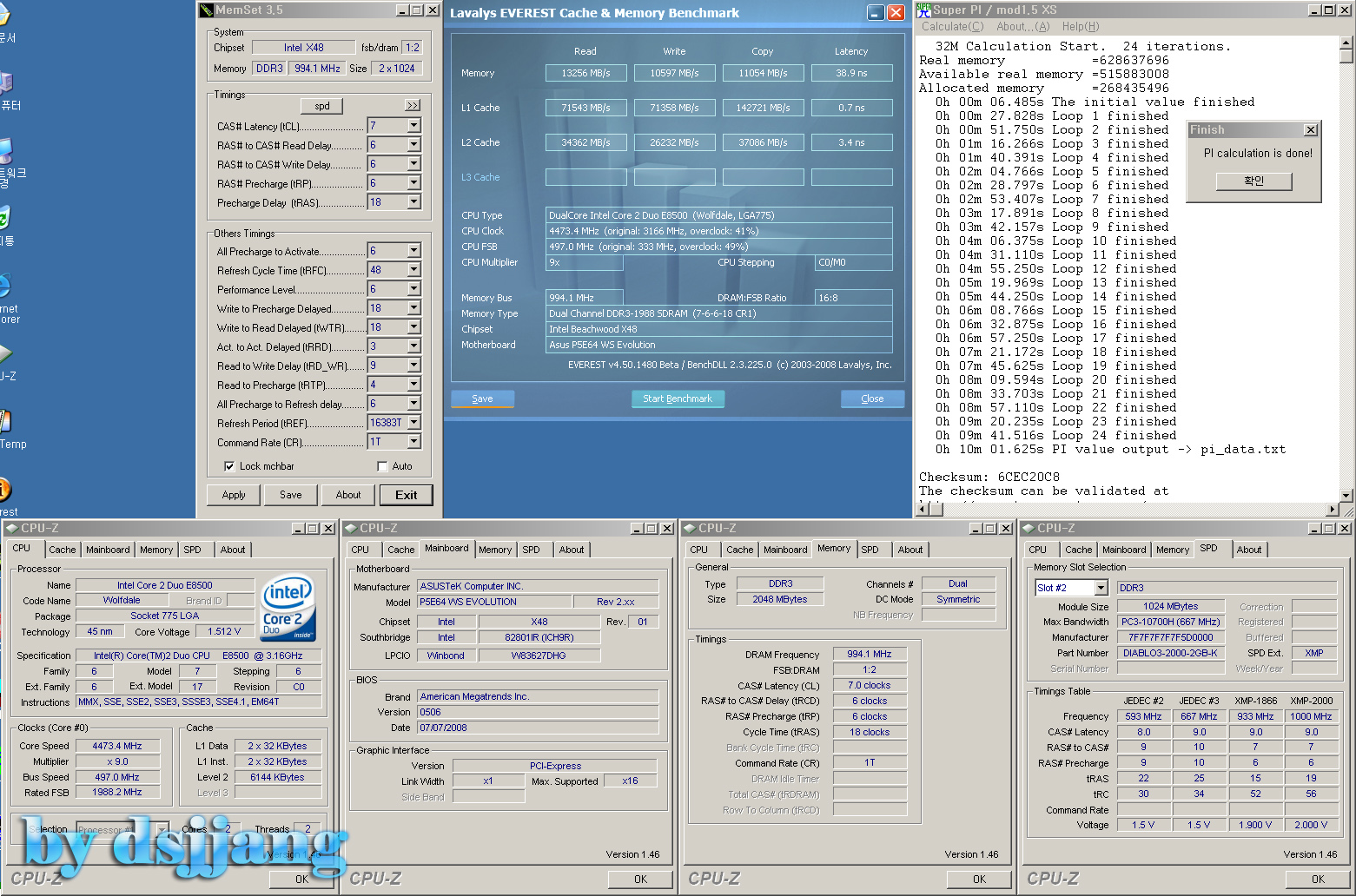
Task: Enable the Auto checkbox in MemSet
Action: (382, 466)
